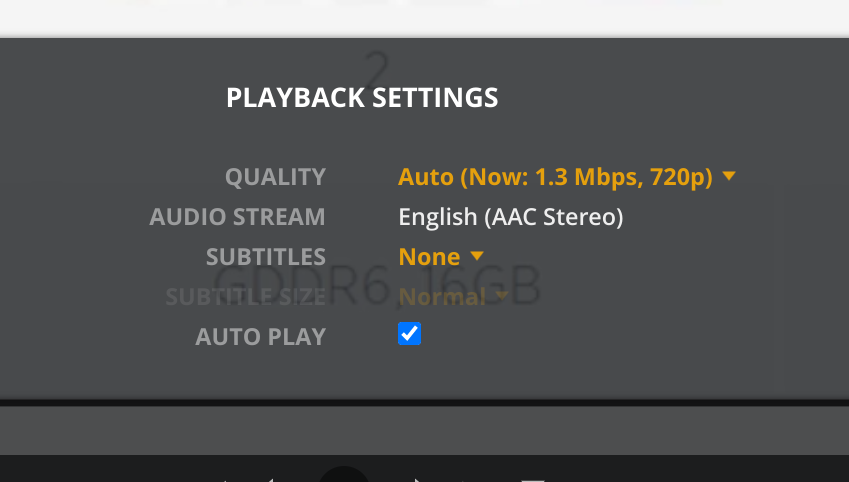Expand the Subtitles dropdown arrow
Viewport: 849px width, 482px height.
pyautogui.click(x=477, y=256)
